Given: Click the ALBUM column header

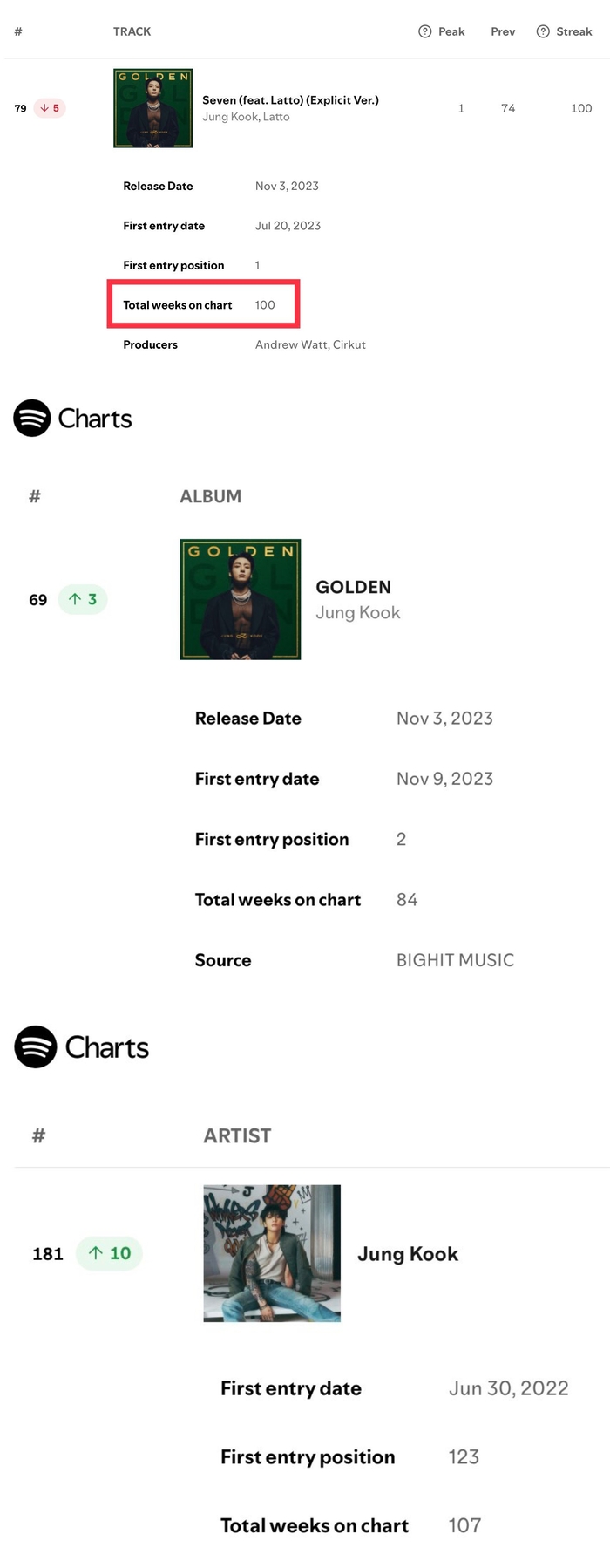Looking at the screenshot, I should pyautogui.click(x=210, y=496).
